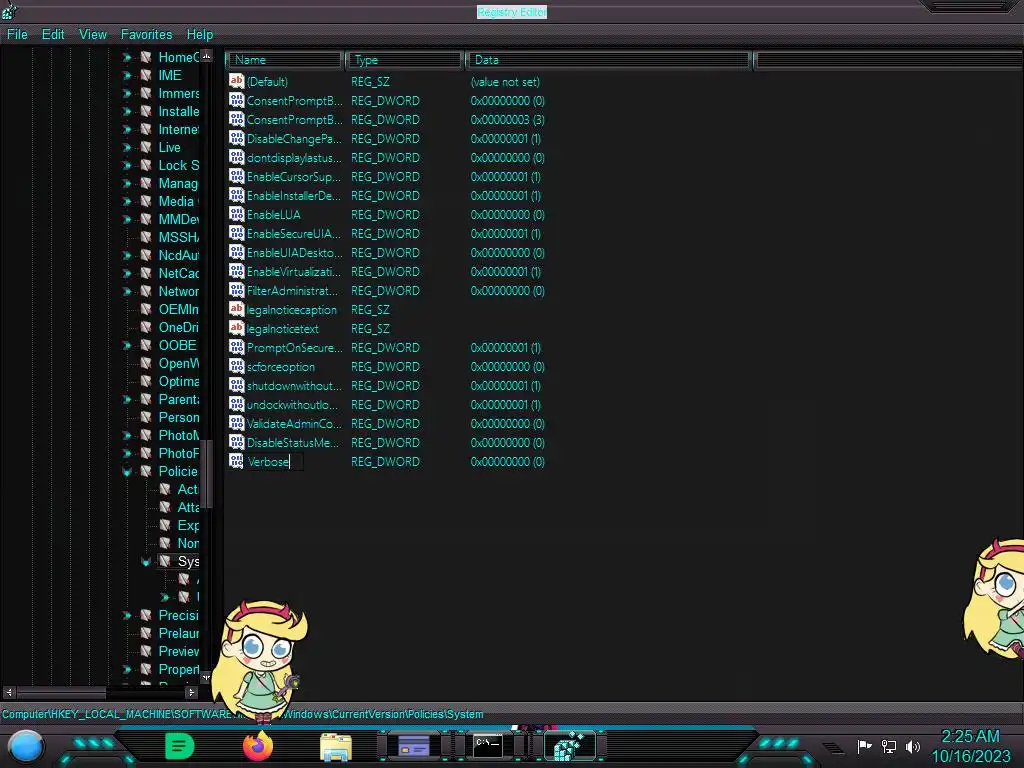Open the green notes app in taskbar
Viewport: 1024px width, 768px height.
point(180,746)
